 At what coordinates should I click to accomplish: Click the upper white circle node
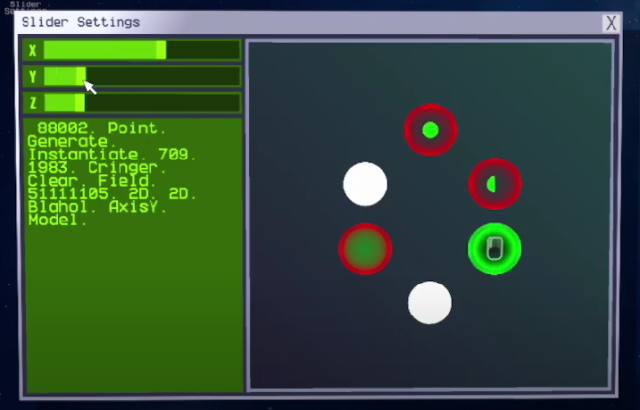pos(365,184)
